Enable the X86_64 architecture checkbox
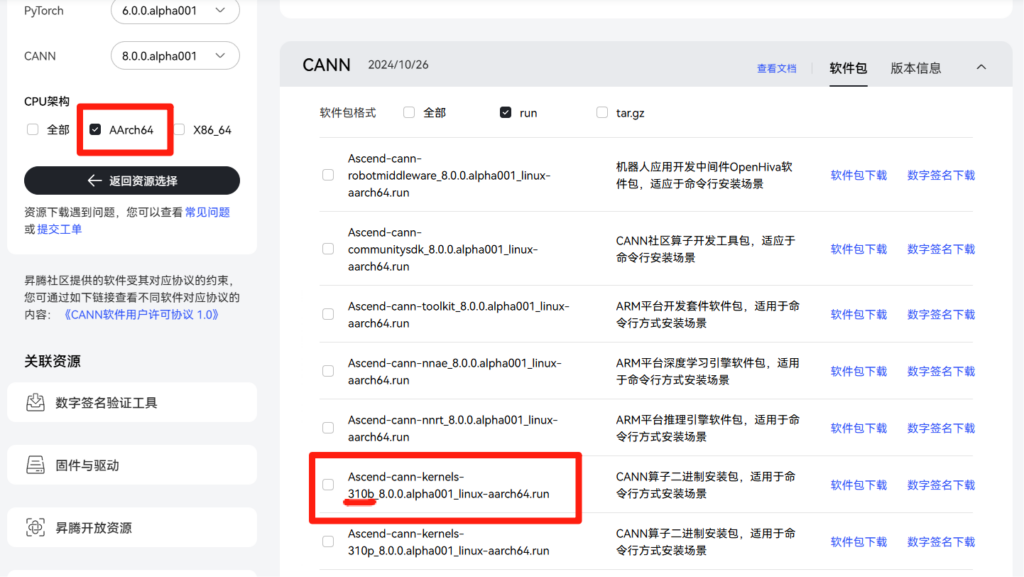The width and height of the screenshot is (1024, 577). 180,130
